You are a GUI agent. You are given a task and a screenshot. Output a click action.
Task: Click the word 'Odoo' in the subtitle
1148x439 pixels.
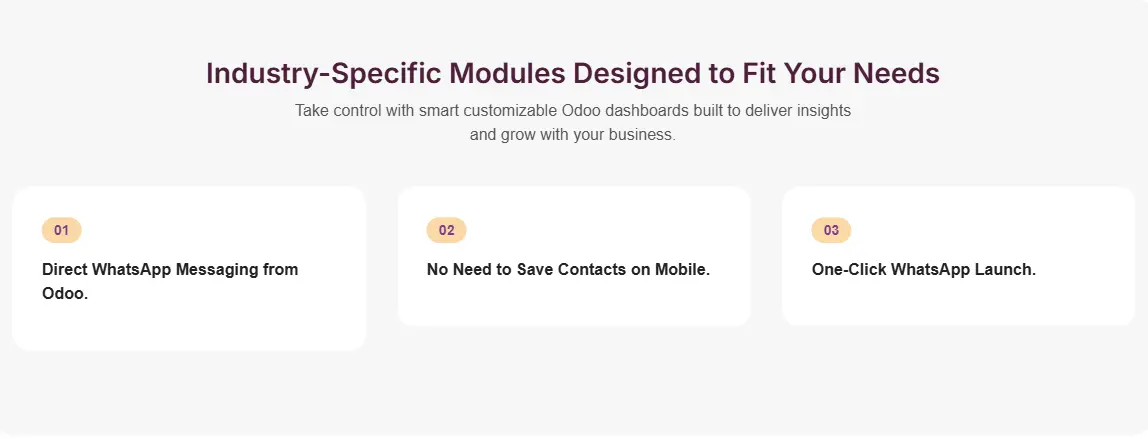point(569,110)
